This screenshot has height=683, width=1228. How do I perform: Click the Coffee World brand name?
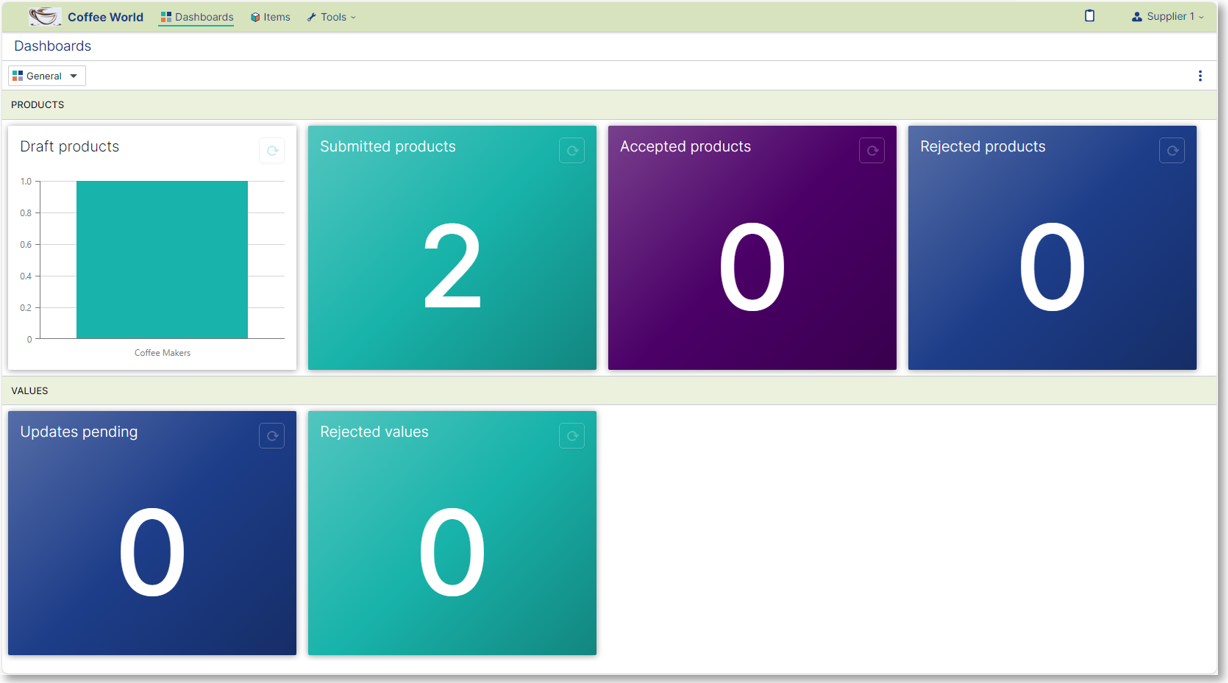[105, 17]
